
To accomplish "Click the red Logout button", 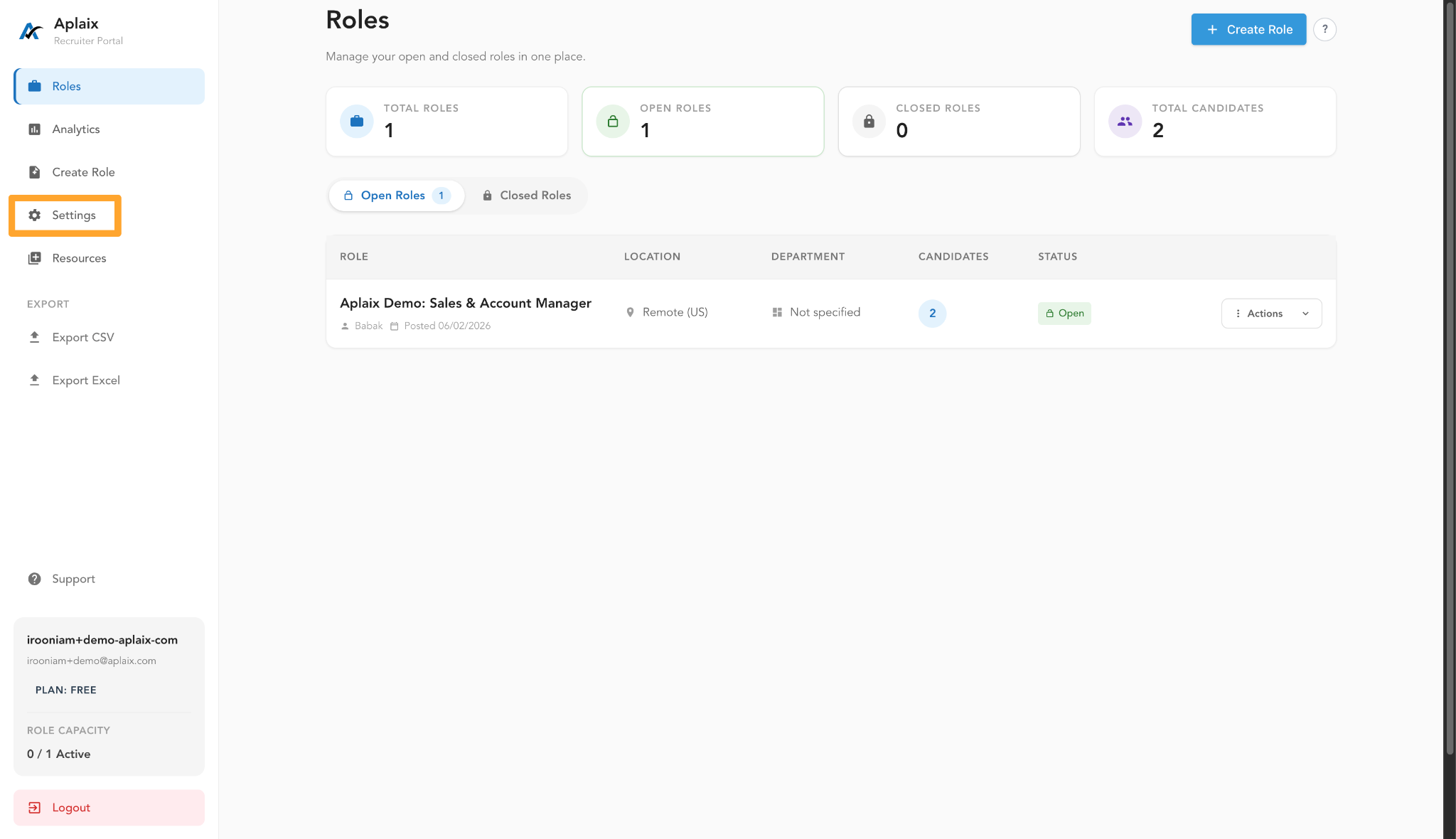I will coord(109,808).
